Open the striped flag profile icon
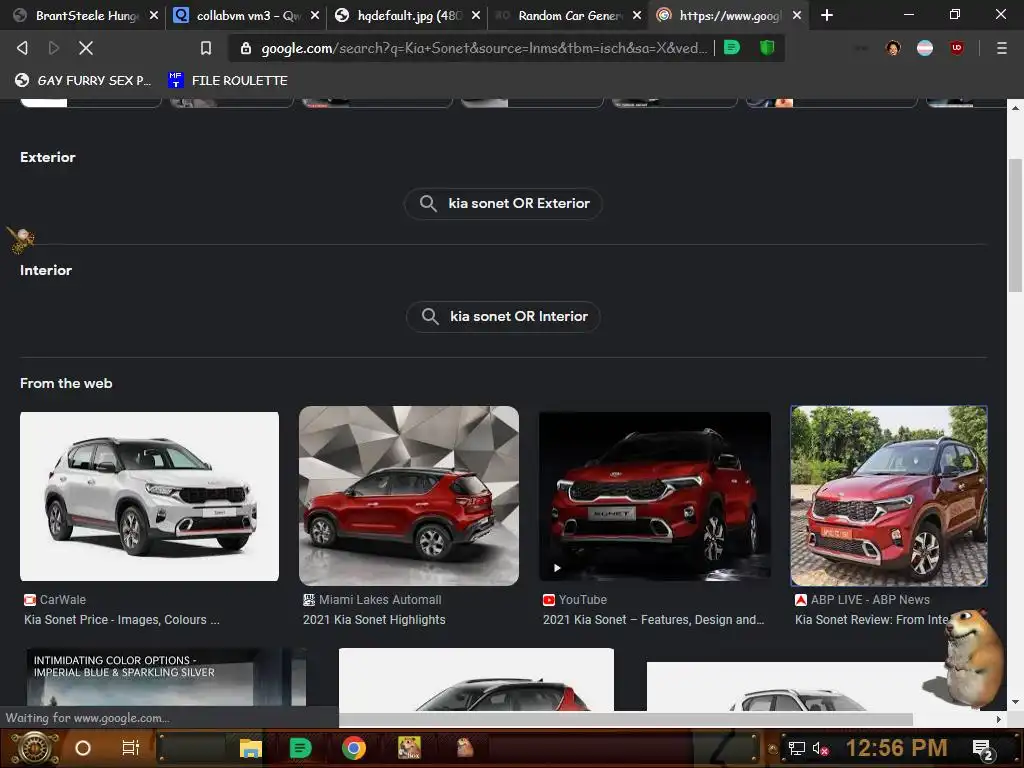Viewport: 1024px width, 768px height. (925, 48)
